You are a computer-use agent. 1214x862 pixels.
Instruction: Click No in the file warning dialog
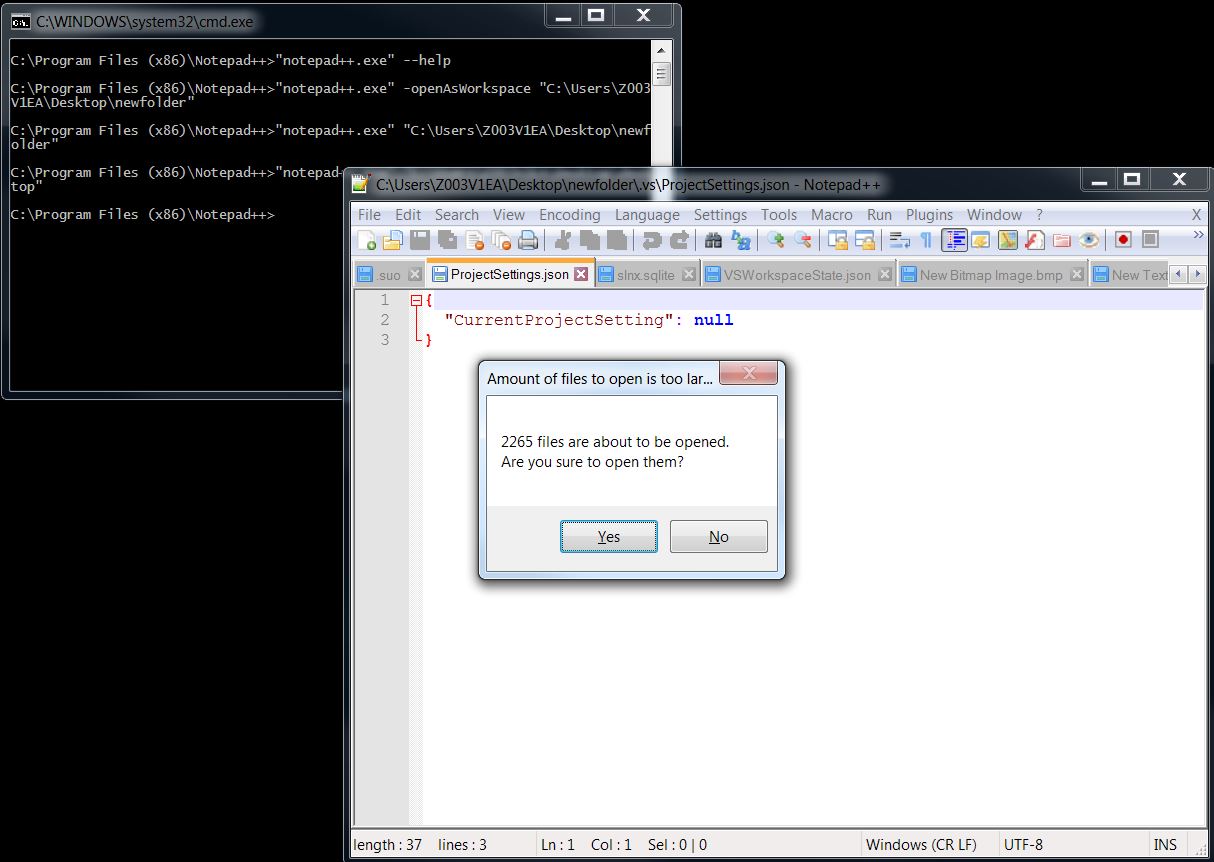[x=718, y=536]
